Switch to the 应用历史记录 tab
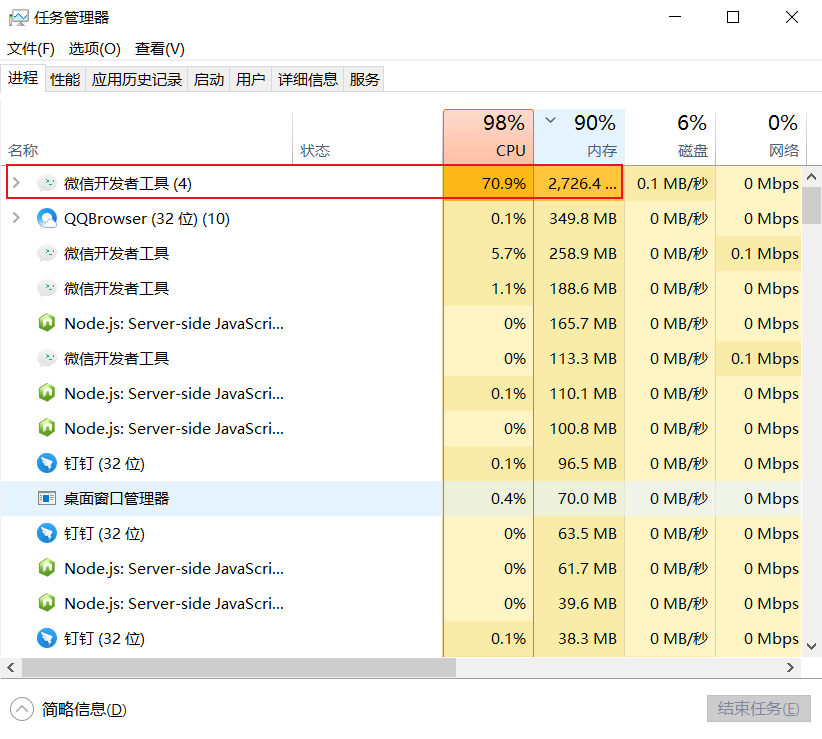 (x=137, y=80)
